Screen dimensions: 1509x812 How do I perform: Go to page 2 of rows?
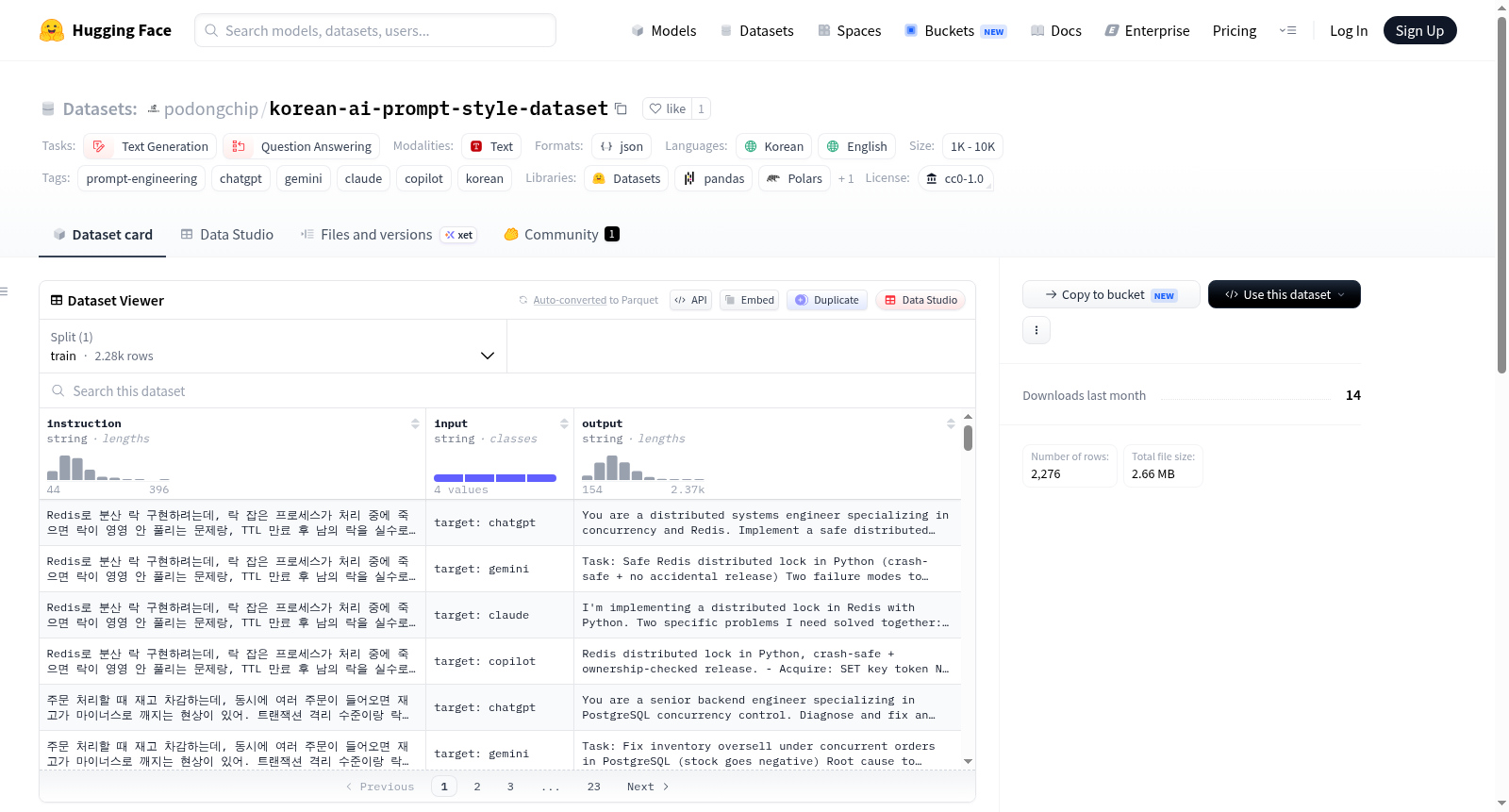click(477, 787)
